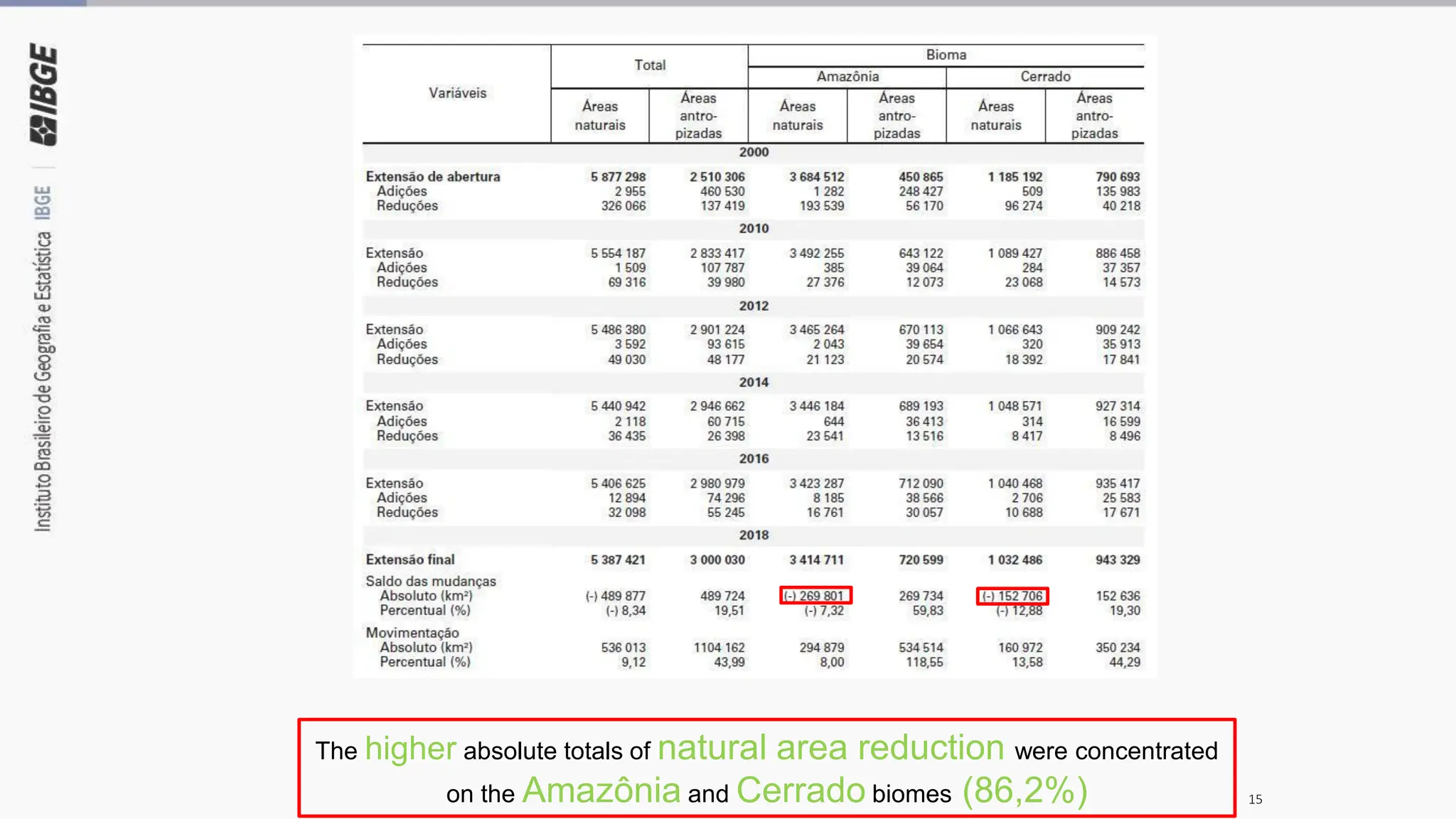This screenshot has width=1456, height=819.
Task: Click the highlighted value (-) 152 706
Action: coord(1012,596)
